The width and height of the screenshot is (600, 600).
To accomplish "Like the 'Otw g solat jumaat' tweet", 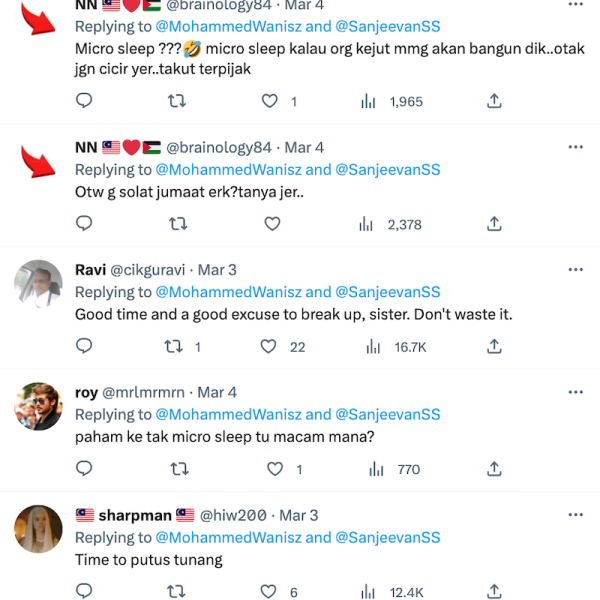I will (x=272, y=224).
